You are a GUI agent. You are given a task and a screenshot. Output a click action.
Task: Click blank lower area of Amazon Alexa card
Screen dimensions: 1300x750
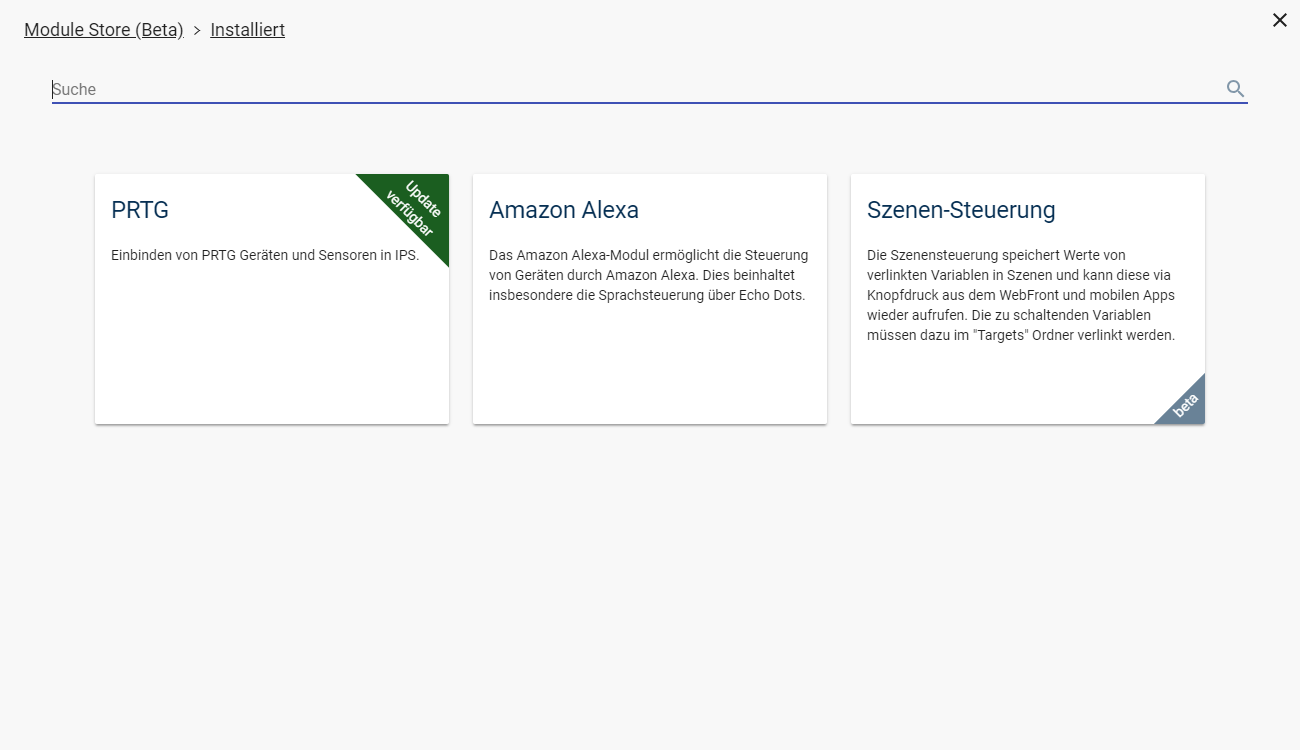click(x=650, y=370)
